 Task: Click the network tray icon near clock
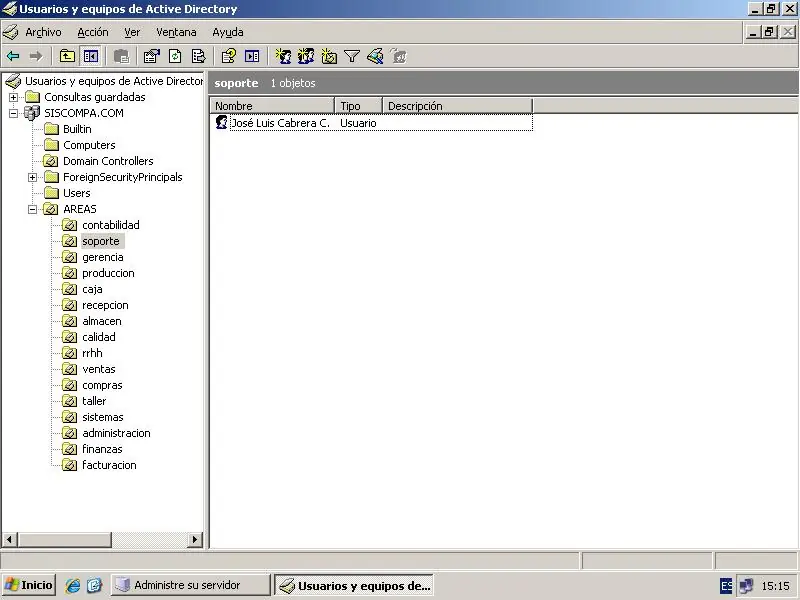coord(746,585)
